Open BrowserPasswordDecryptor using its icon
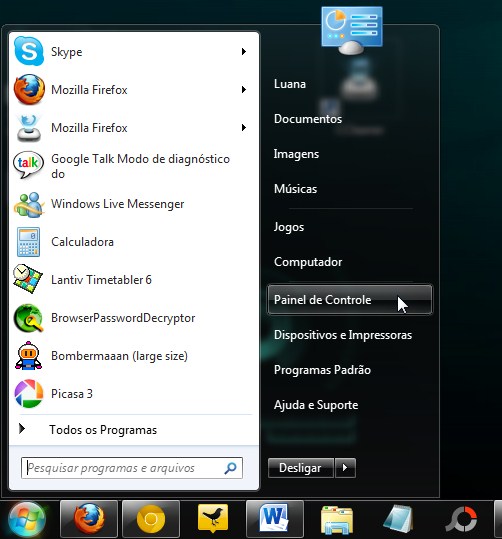This screenshot has width=502, height=539. pyautogui.click(x=29, y=318)
